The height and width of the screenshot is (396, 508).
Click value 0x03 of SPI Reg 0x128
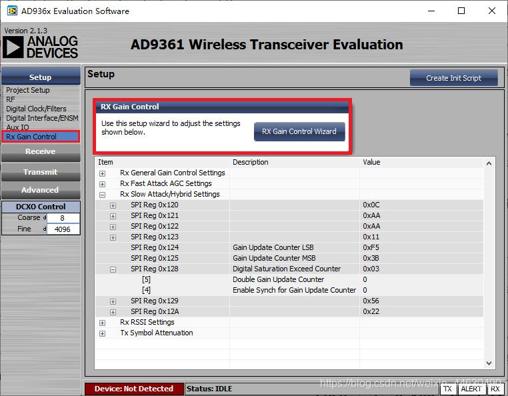(x=371, y=269)
